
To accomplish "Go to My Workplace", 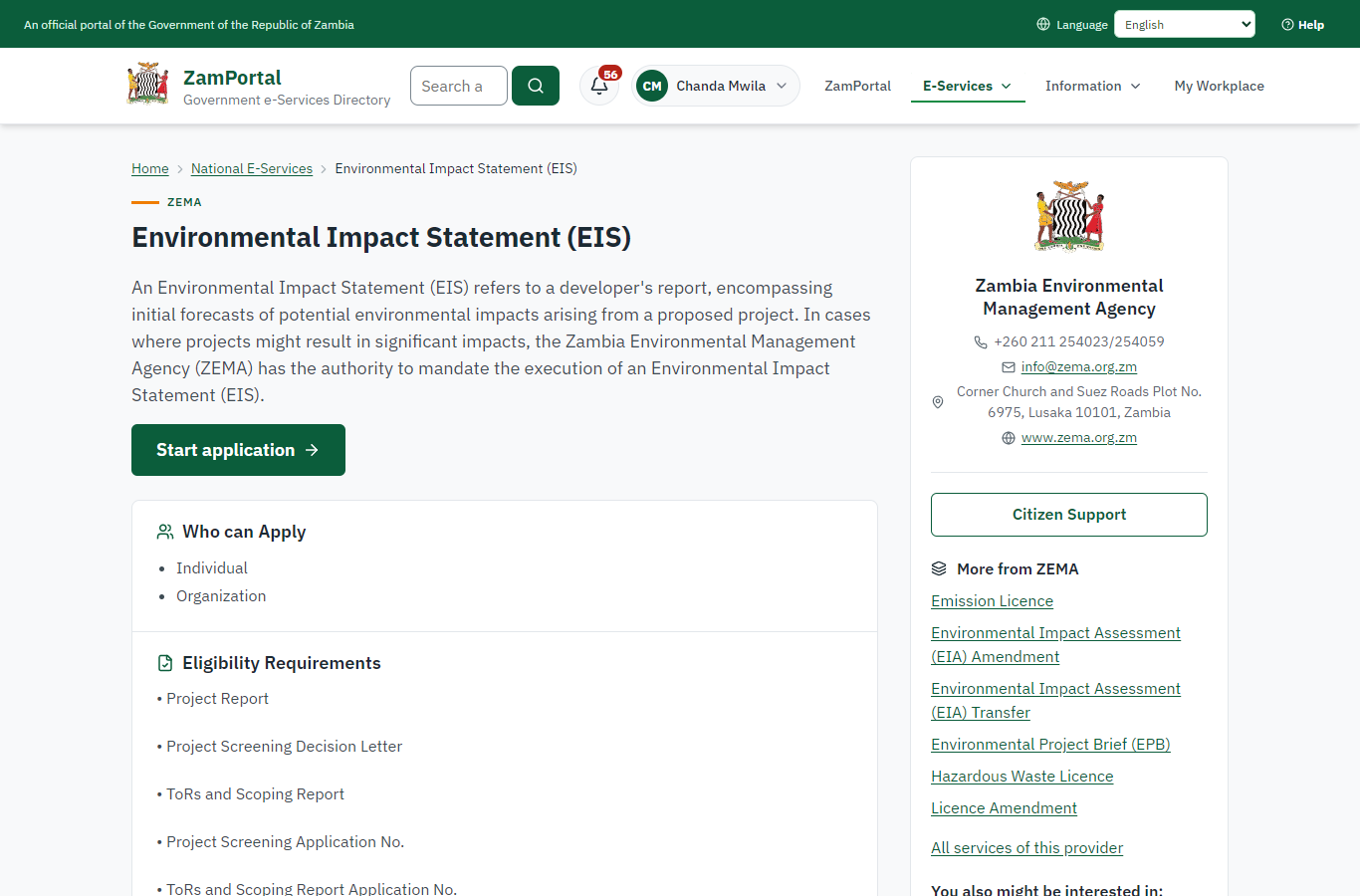I will pyautogui.click(x=1220, y=86).
